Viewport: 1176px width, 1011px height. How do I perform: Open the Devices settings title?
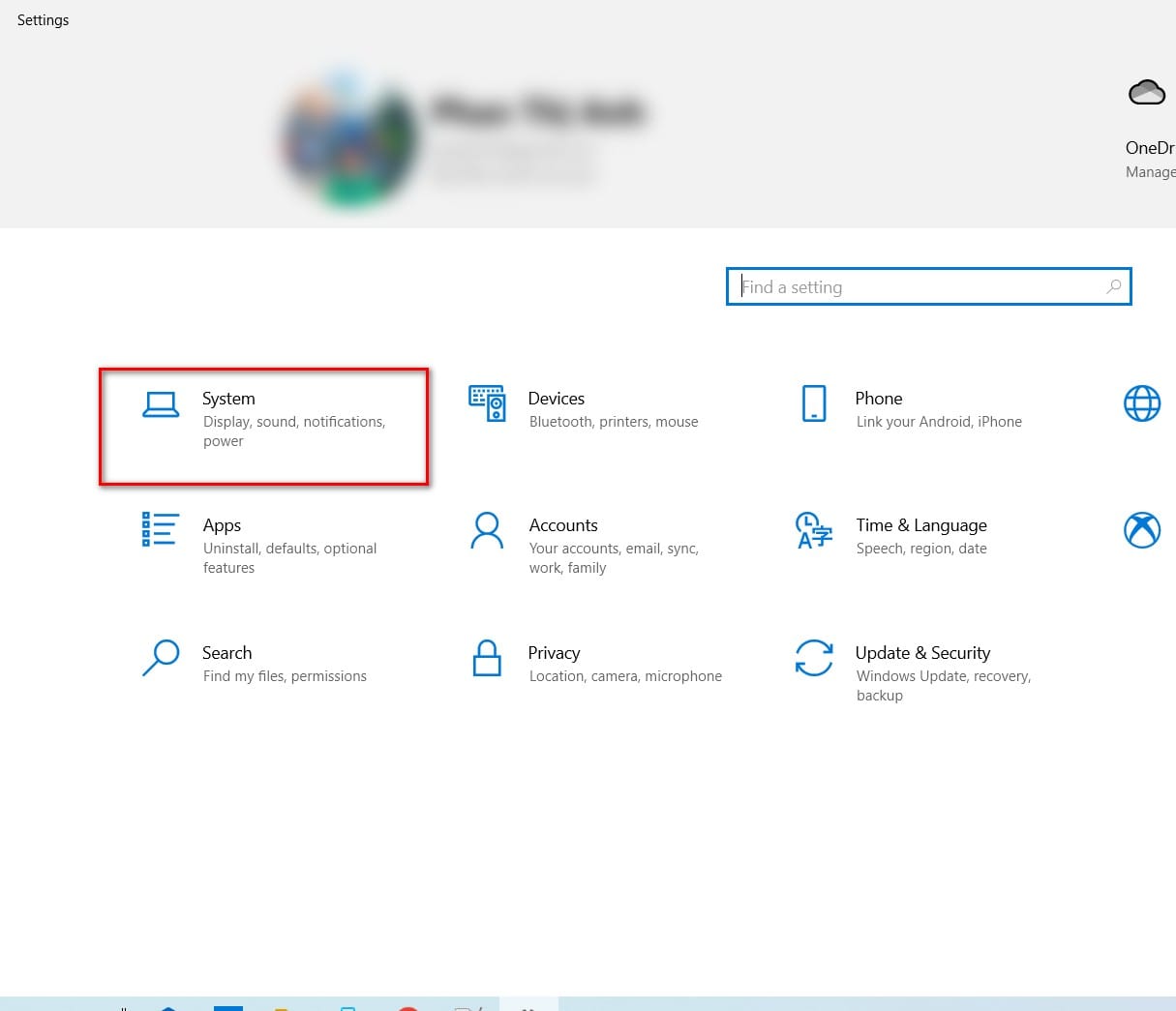pos(557,399)
